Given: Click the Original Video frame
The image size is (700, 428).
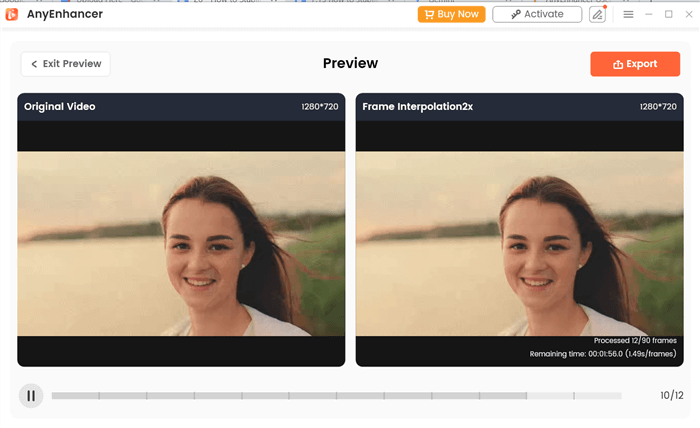Looking at the screenshot, I should 181,244.
